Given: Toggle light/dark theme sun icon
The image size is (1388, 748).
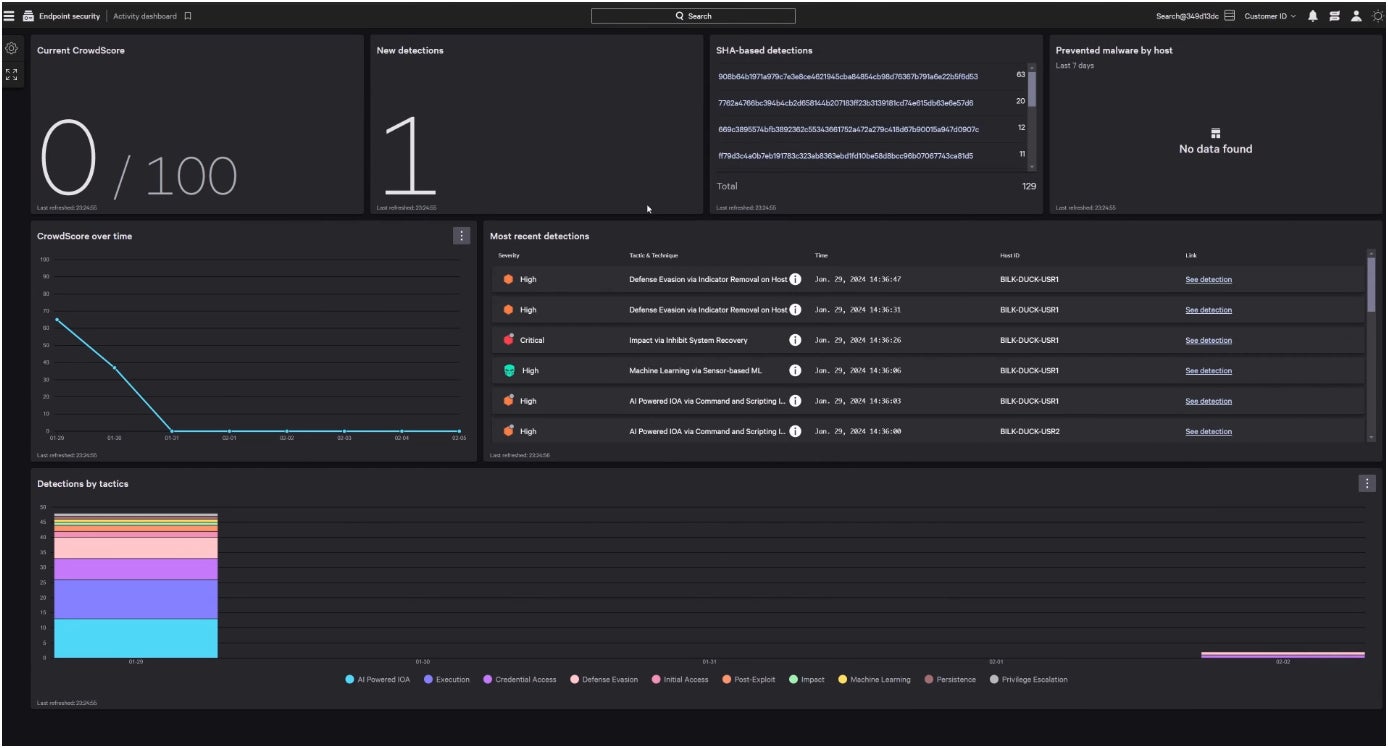Looking at the screenshot, I should 1377,16.
